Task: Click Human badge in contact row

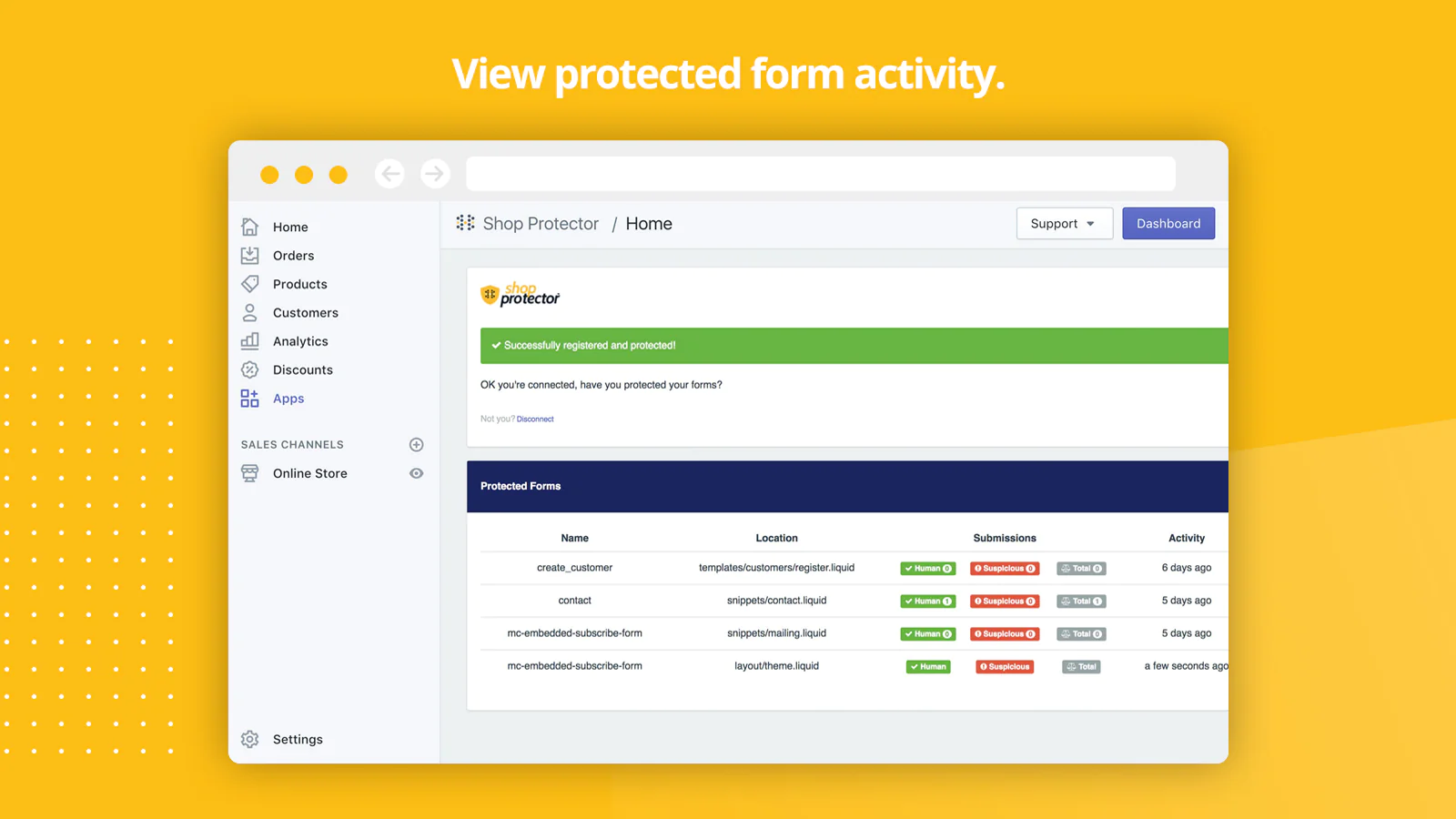Action: click(928, 602)
